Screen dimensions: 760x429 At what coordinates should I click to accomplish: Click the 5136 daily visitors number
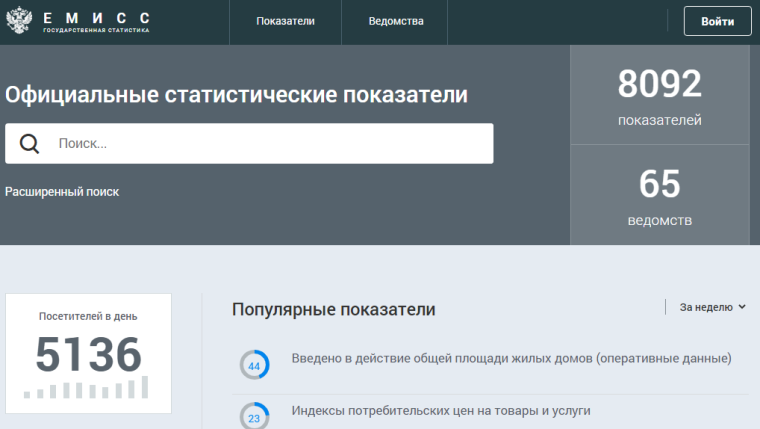pos(88,353)
